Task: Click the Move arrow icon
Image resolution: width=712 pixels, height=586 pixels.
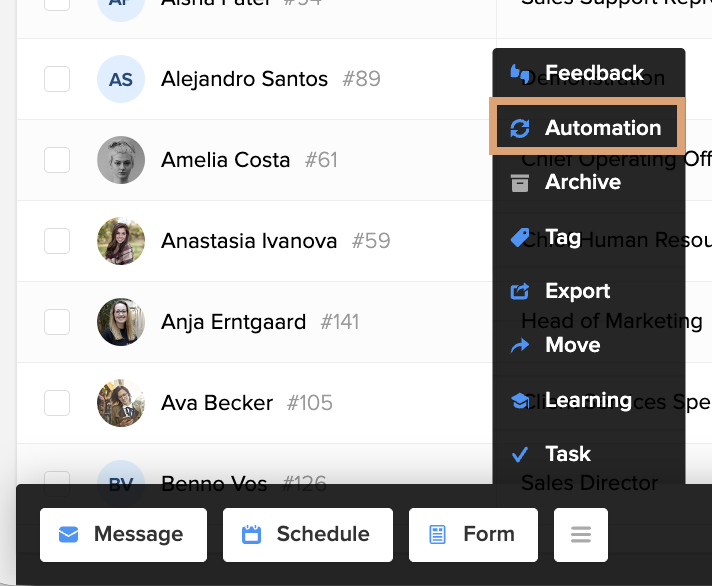Action: coord(519,345)
